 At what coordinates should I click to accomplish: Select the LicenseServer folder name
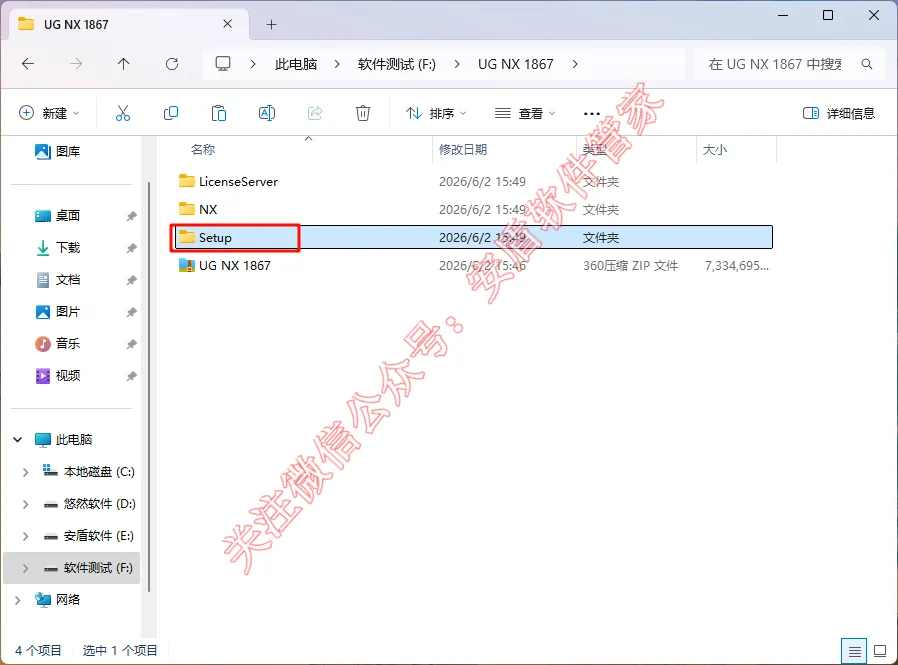click(x=238, y=182)
